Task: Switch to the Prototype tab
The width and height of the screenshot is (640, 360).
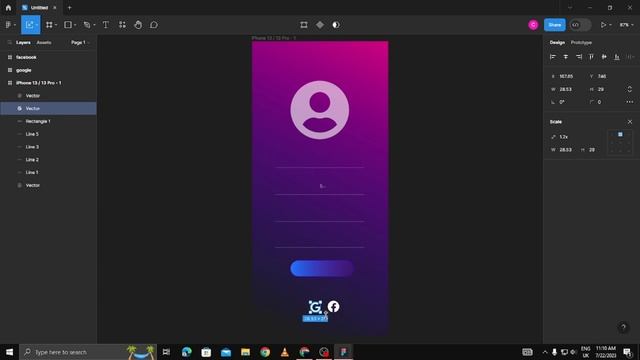Action: coord(581,42)
